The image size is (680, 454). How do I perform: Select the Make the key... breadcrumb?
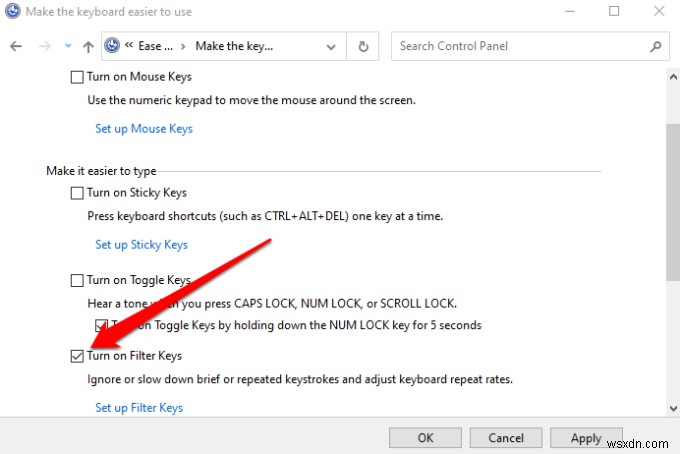click(x=234, y=46)
